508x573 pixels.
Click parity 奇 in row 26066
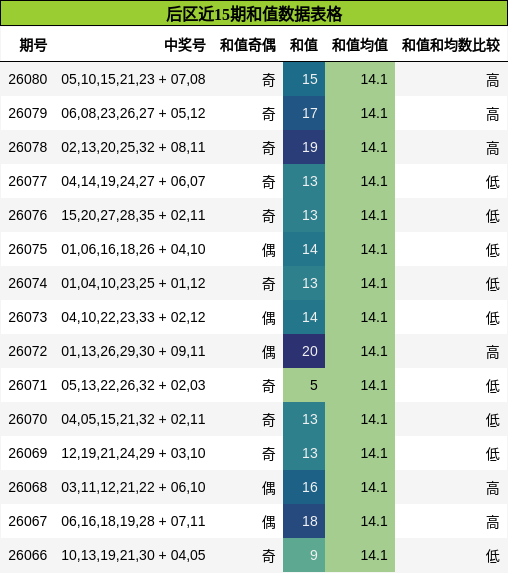tap(269, 556)
